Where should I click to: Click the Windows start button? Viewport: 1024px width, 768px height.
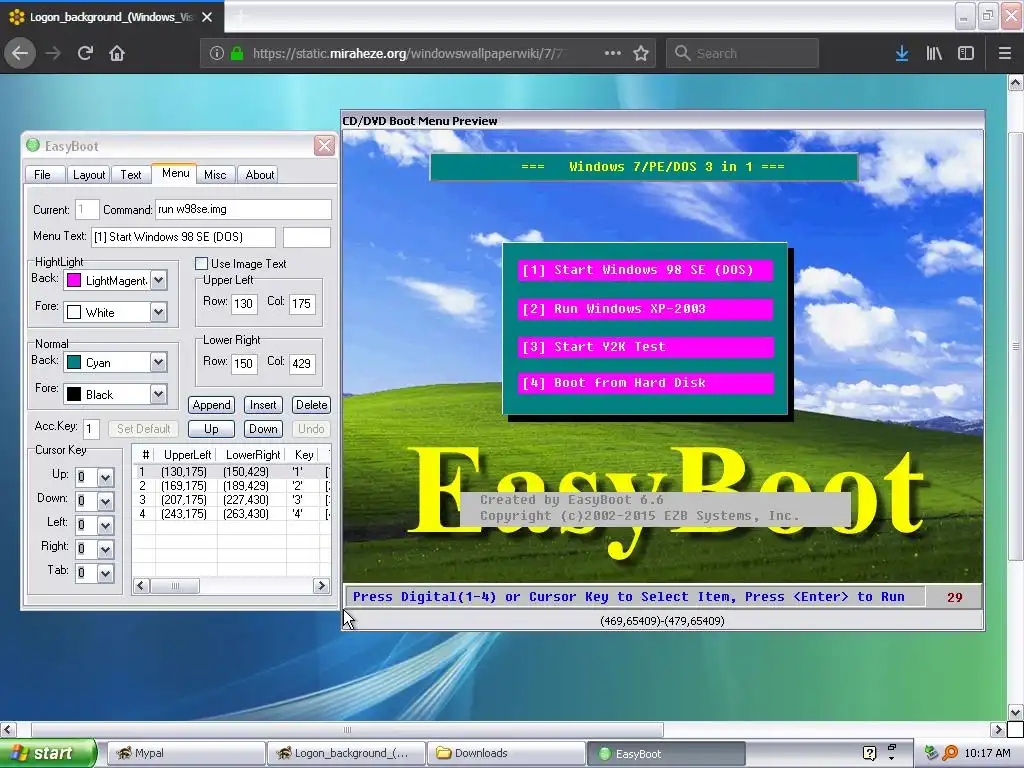point(48,753)
